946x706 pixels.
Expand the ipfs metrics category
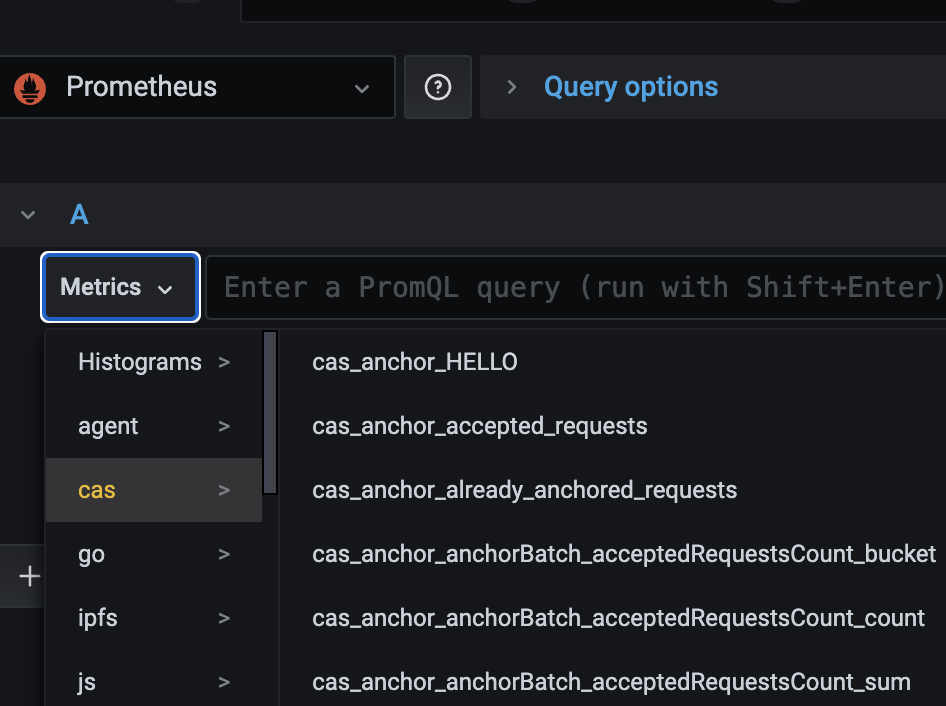(x=154, y=618)
